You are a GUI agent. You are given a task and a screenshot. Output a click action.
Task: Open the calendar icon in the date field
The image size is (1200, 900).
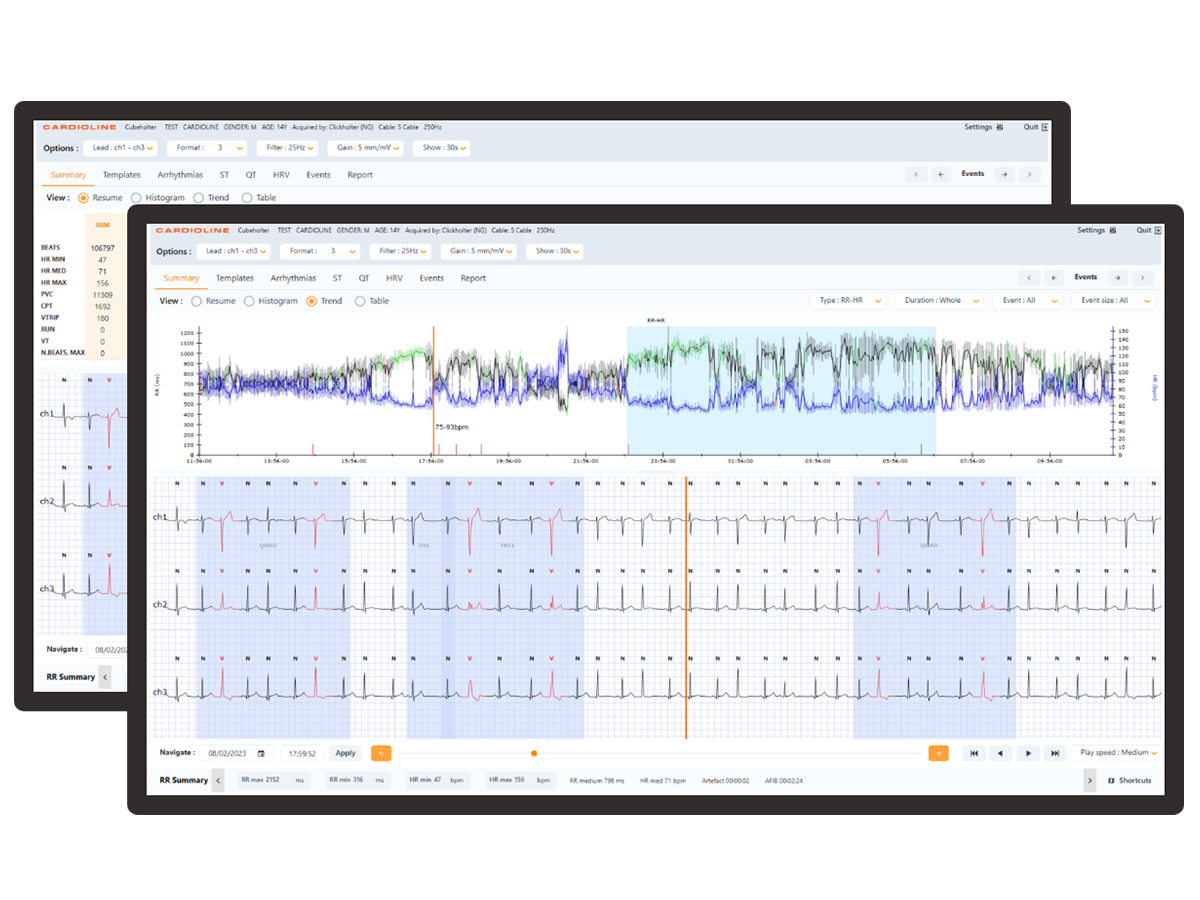pyautogui.click(x=261, y=754)
